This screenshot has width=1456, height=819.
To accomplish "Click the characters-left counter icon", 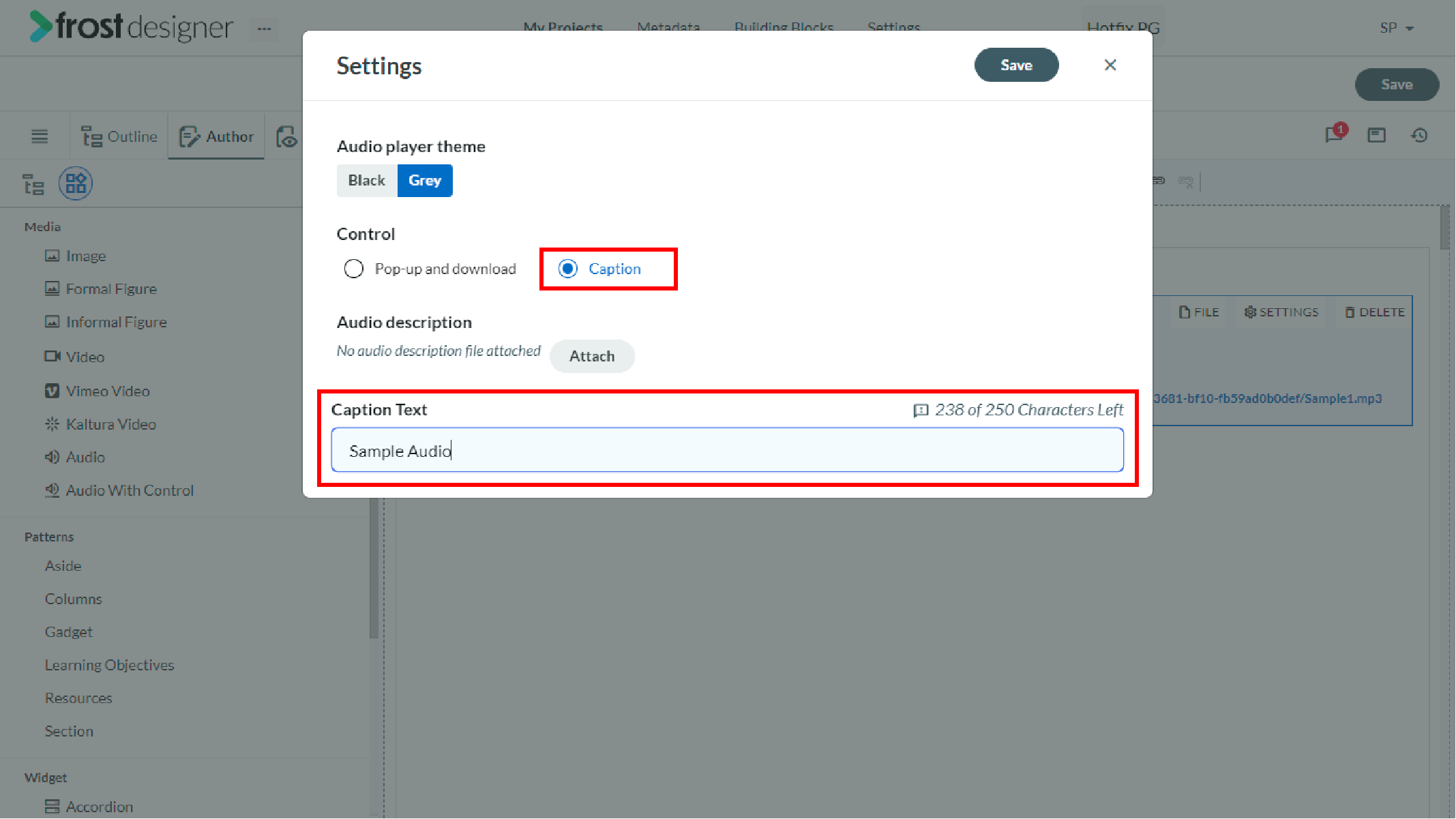I will pos(921,410).
